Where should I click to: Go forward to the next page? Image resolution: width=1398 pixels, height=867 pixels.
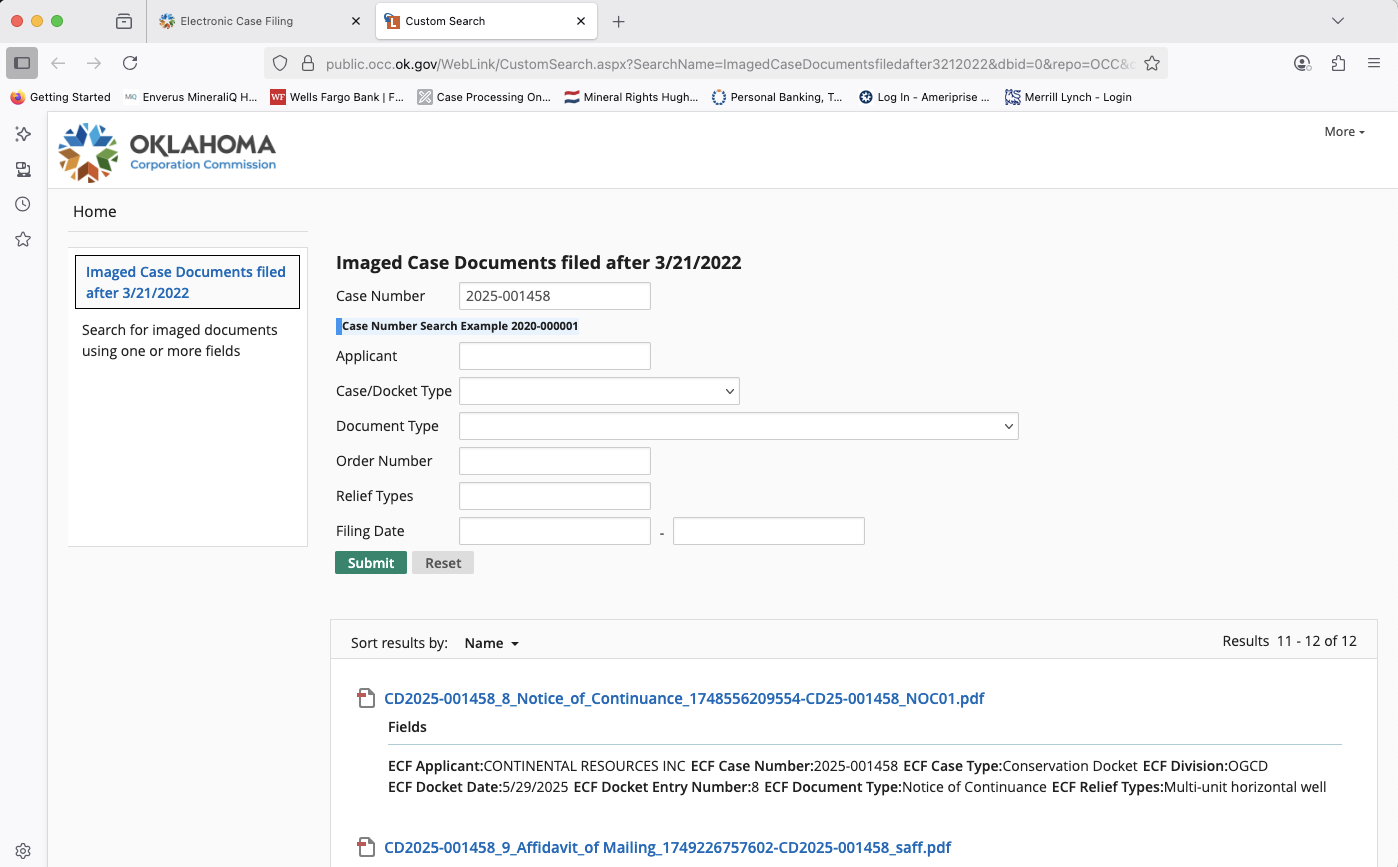pos(94,63)
